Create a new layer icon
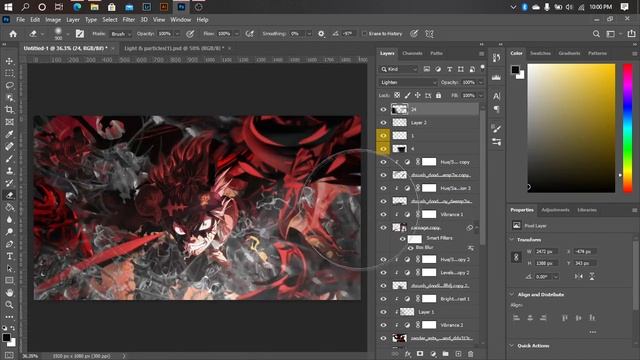The width and height of the screenshot is (640, 360). 458,354
